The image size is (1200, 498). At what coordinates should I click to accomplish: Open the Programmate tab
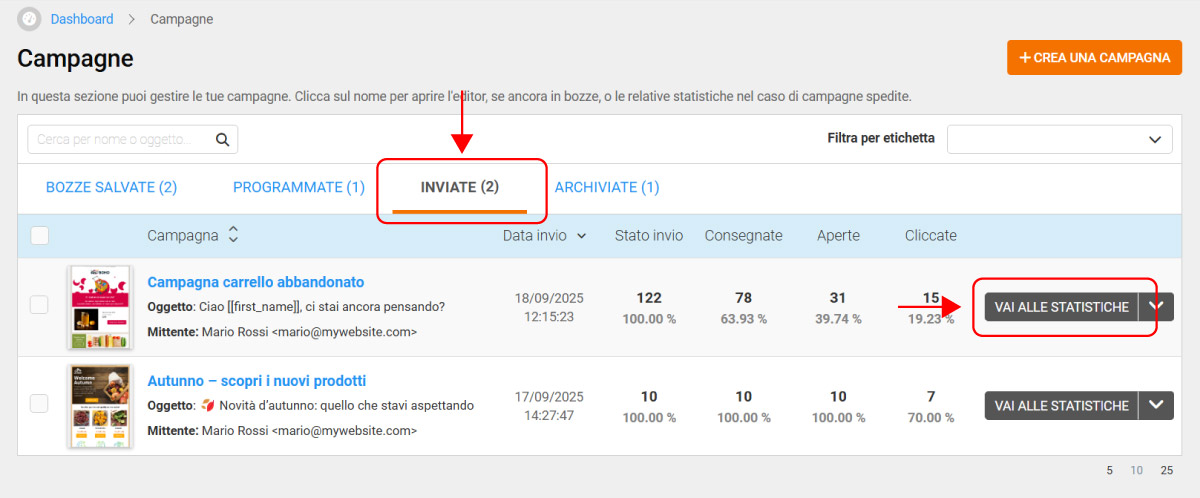298,187
